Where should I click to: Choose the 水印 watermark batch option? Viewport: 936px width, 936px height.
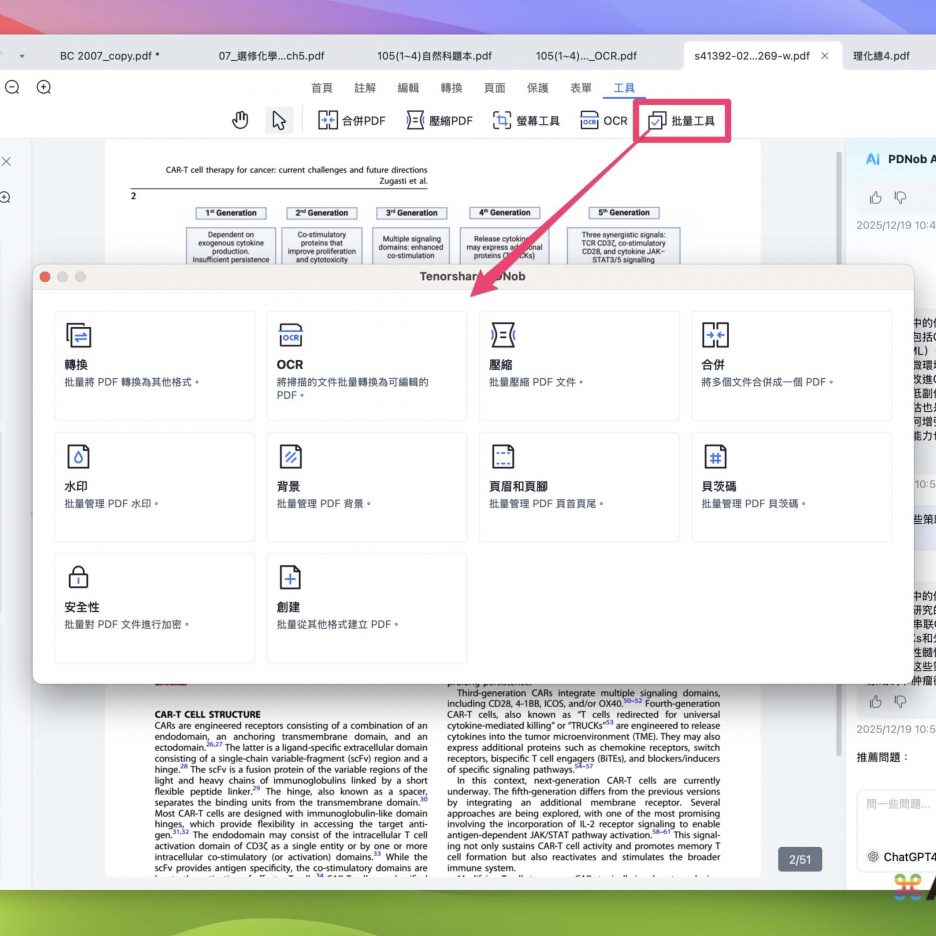click(154, 486)
